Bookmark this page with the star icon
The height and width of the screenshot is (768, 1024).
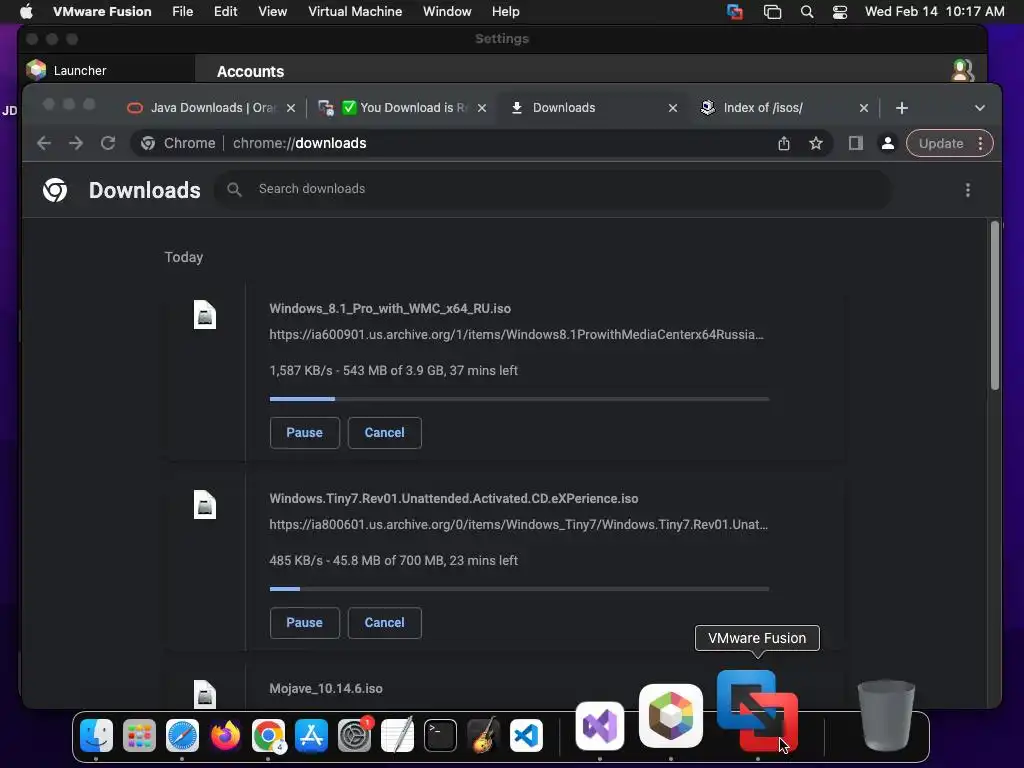point(816,143)
